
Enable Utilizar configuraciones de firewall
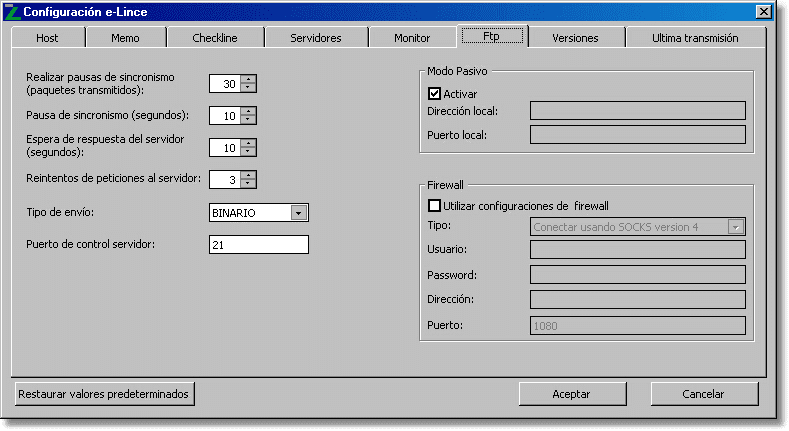pos(434,206)
